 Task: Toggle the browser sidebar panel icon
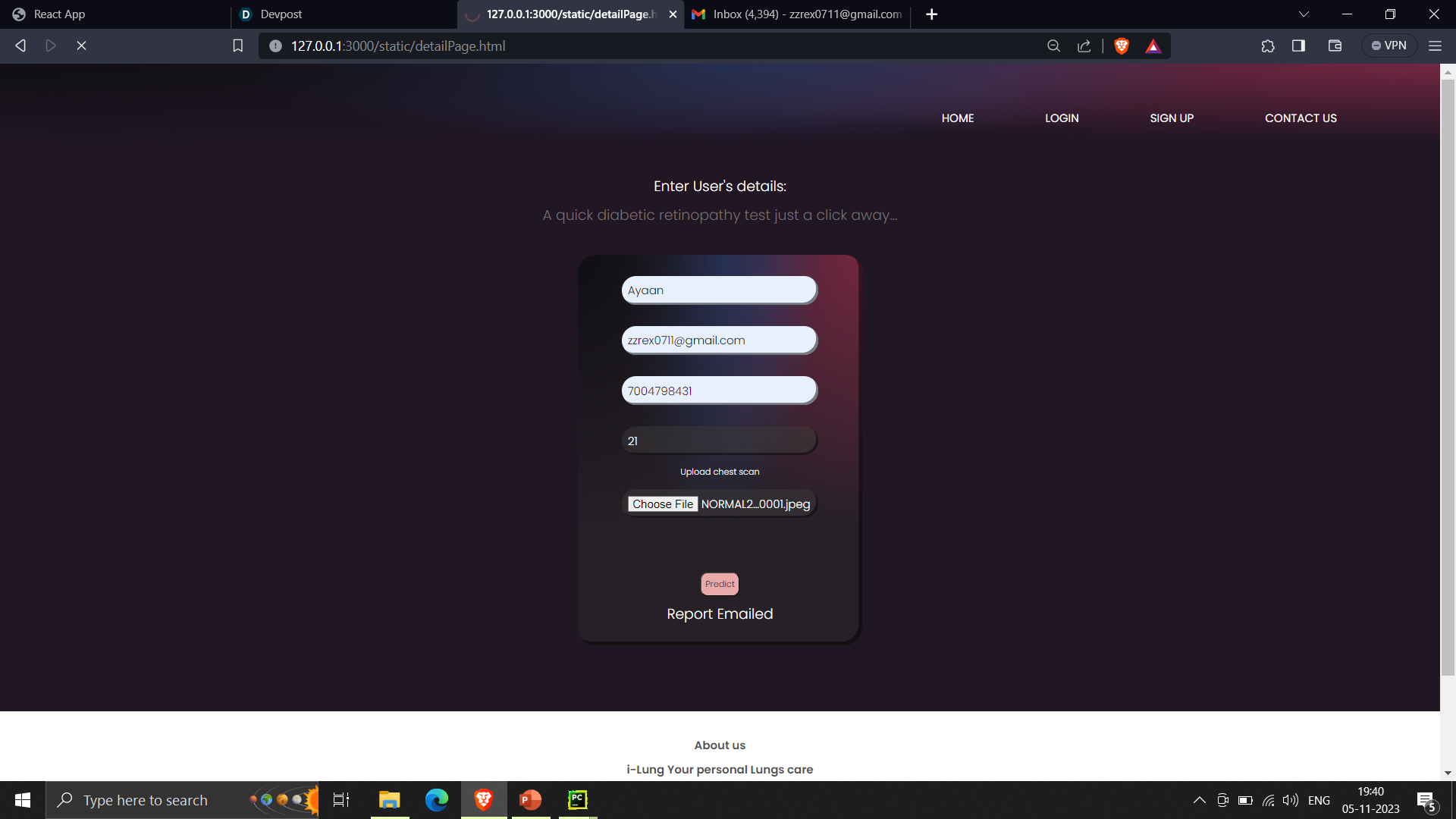(1298, 46)
